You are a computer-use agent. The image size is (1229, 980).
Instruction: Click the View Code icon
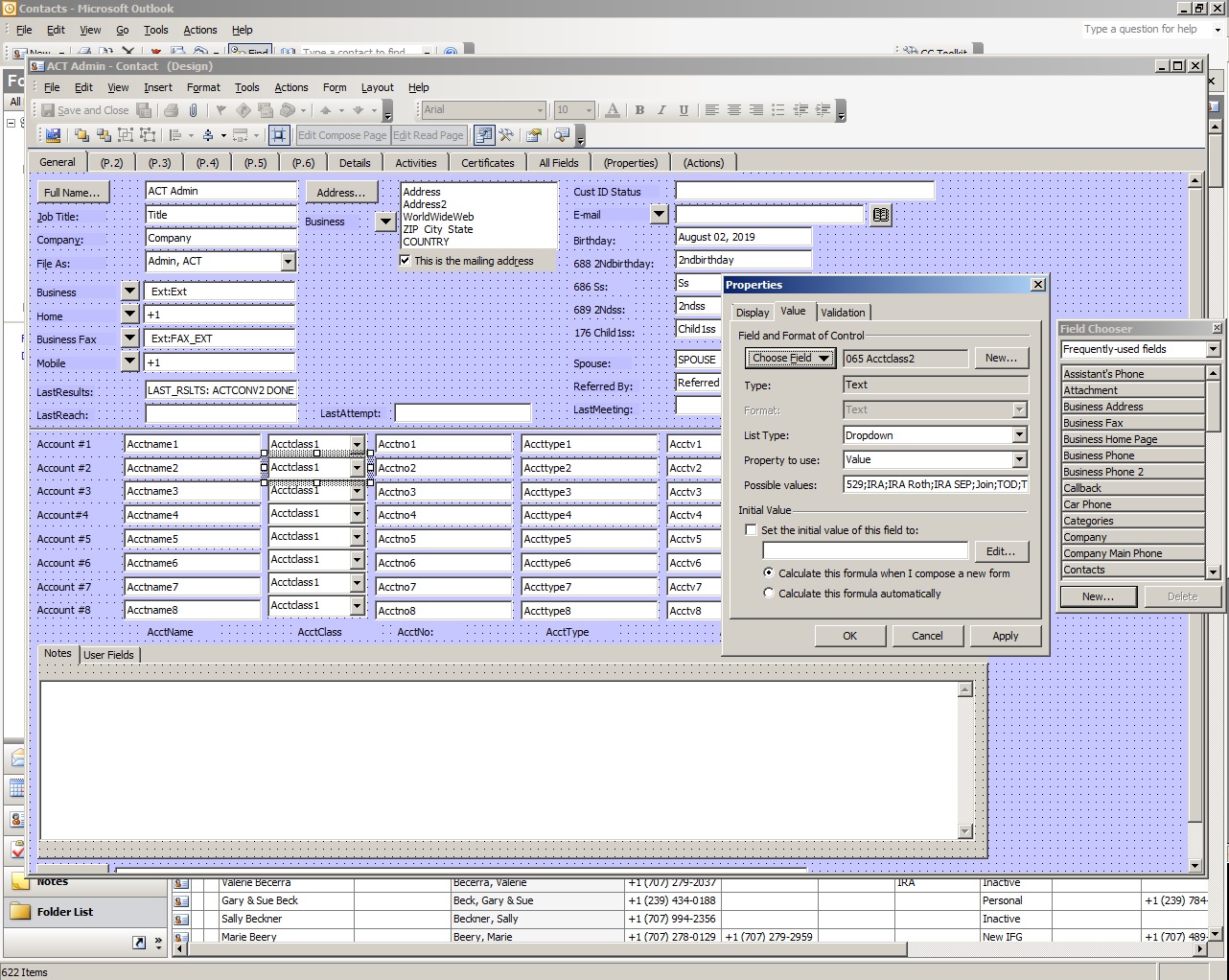[x=562, y=135]
